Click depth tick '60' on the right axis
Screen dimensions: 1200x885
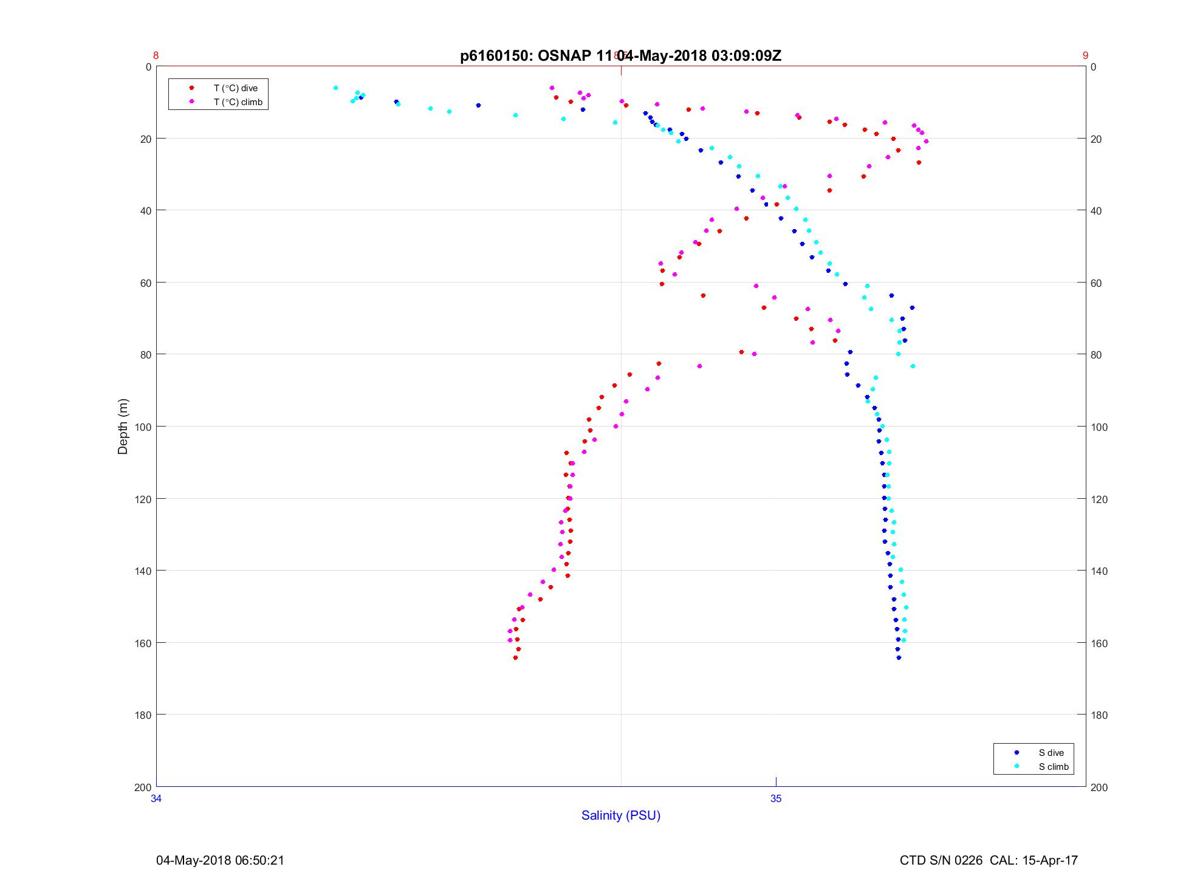[1097, 283]
